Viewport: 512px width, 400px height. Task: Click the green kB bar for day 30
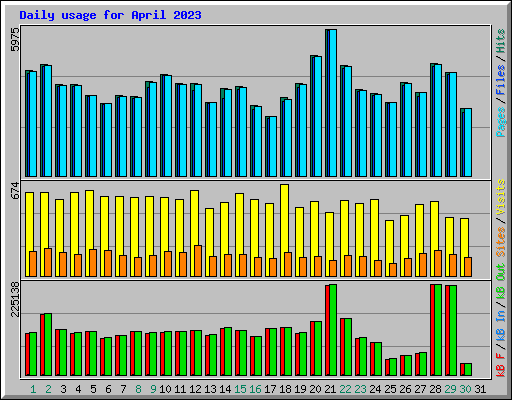tap(468, 370)
